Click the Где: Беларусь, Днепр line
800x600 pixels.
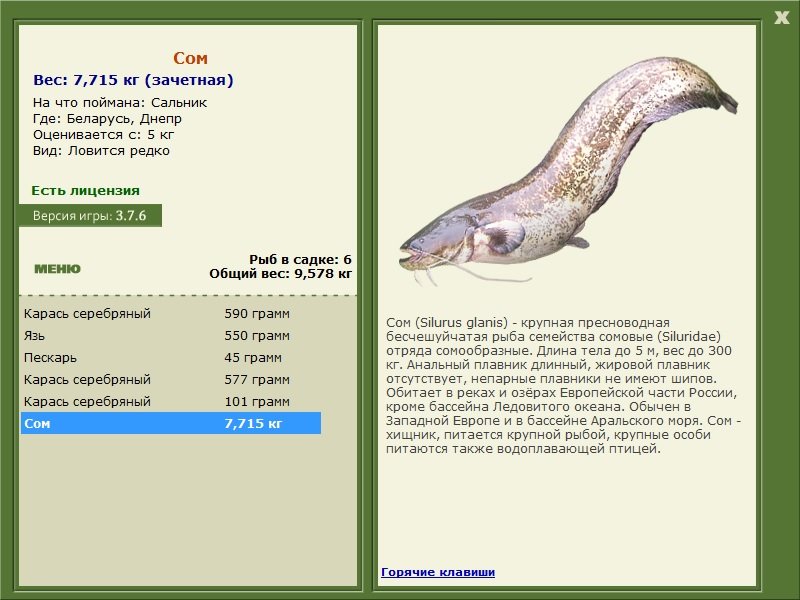[x=107, y=119]
